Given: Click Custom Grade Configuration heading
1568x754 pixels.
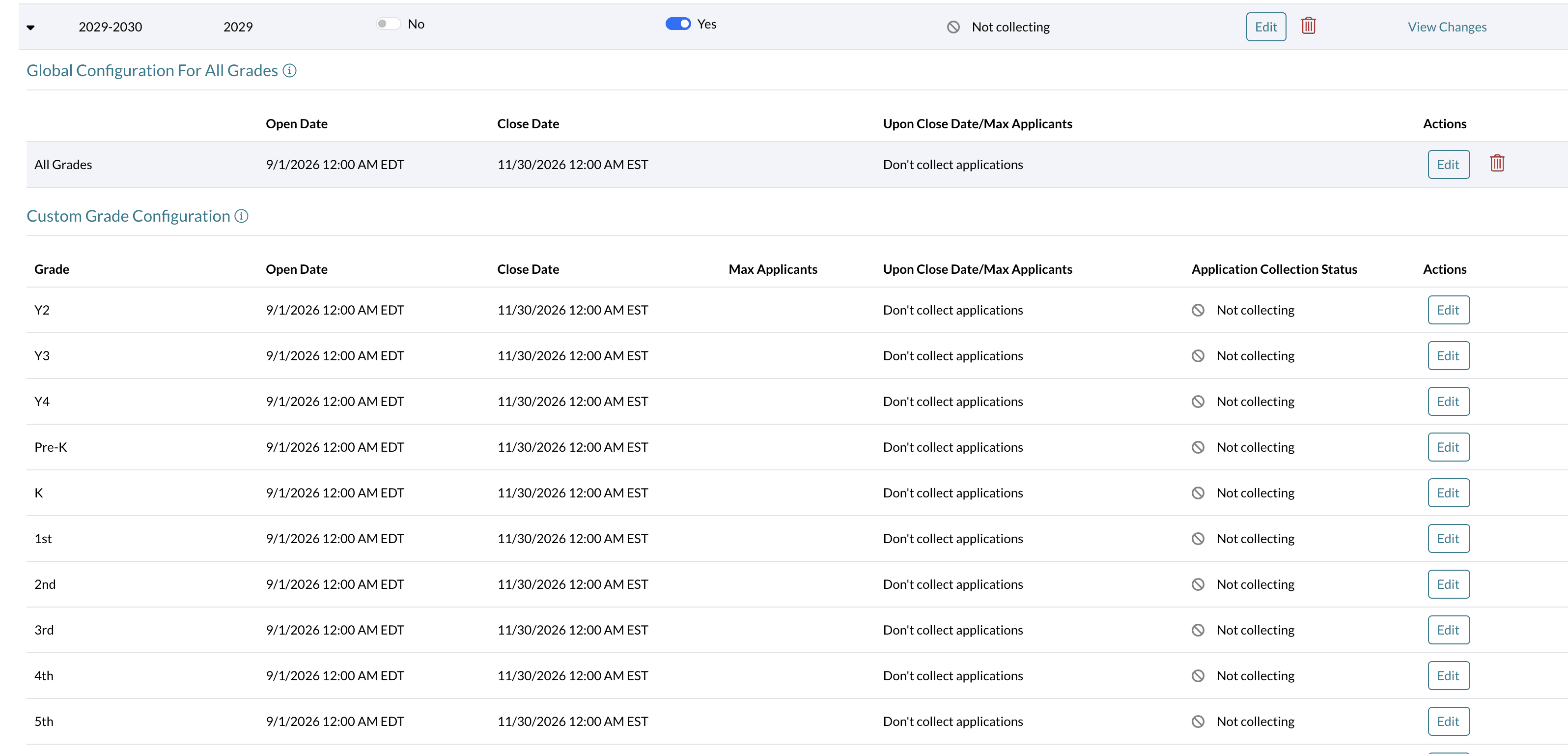Looking at the screenshot, I should [128, 216].
